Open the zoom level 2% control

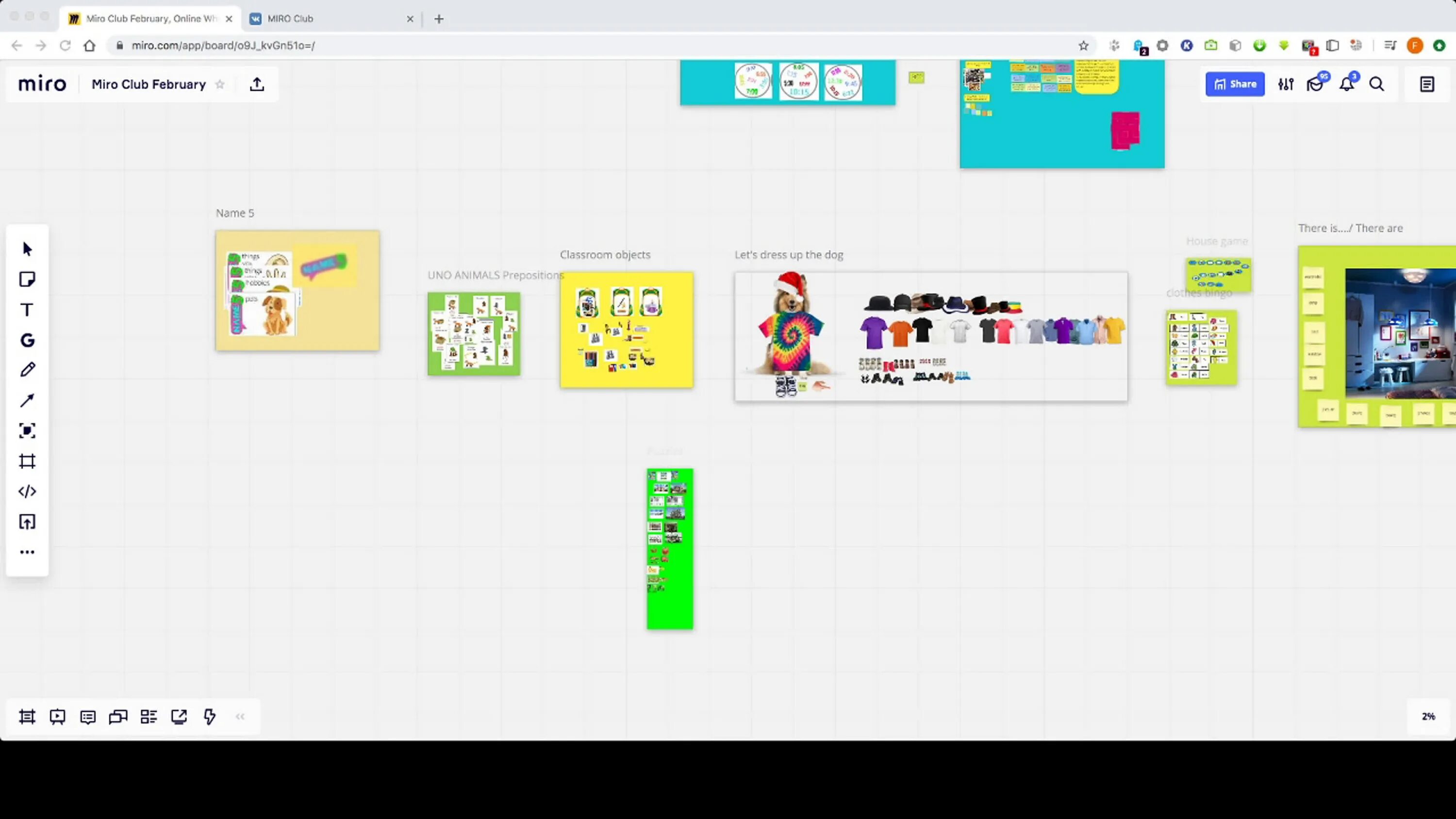[1428, 717]
